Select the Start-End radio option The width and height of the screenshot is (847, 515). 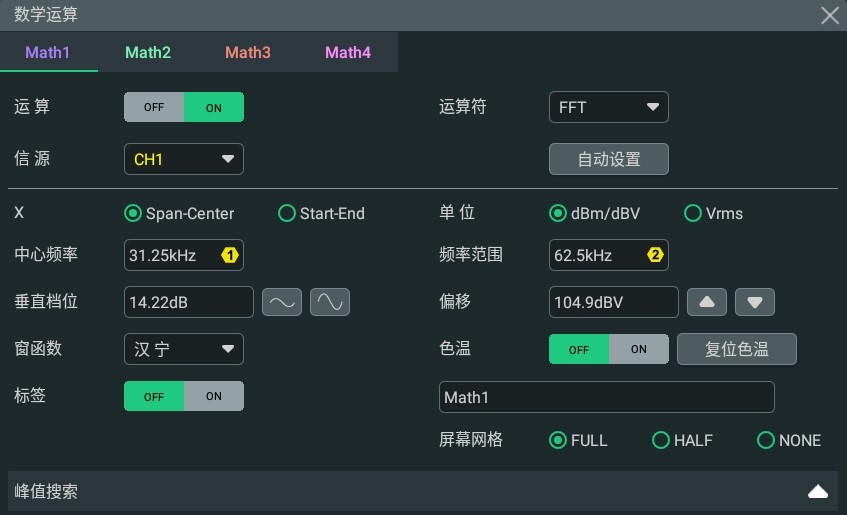321,213
